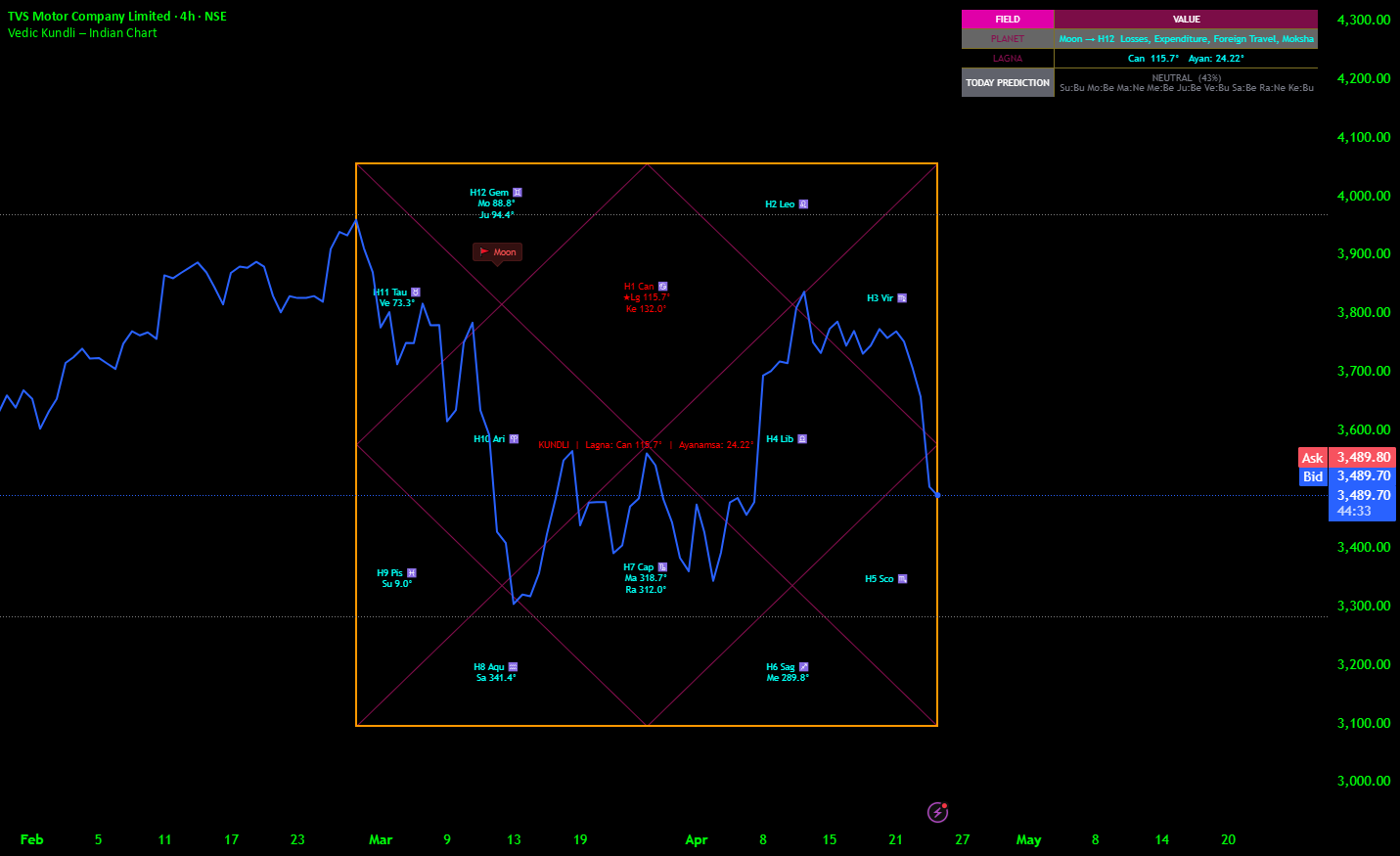Image resolution: width=1400 pixels, height=856 pixels.
Task: Click the NEUTRAL (43%) prediction value
Action: pos(1186,78)
